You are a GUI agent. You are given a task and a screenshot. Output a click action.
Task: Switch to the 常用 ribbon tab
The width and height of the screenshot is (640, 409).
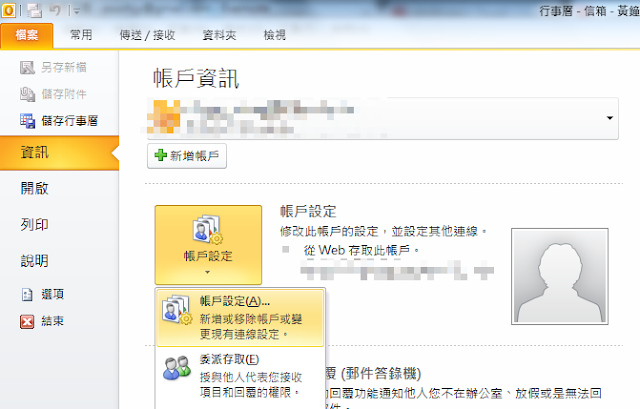tap(81, 35)
